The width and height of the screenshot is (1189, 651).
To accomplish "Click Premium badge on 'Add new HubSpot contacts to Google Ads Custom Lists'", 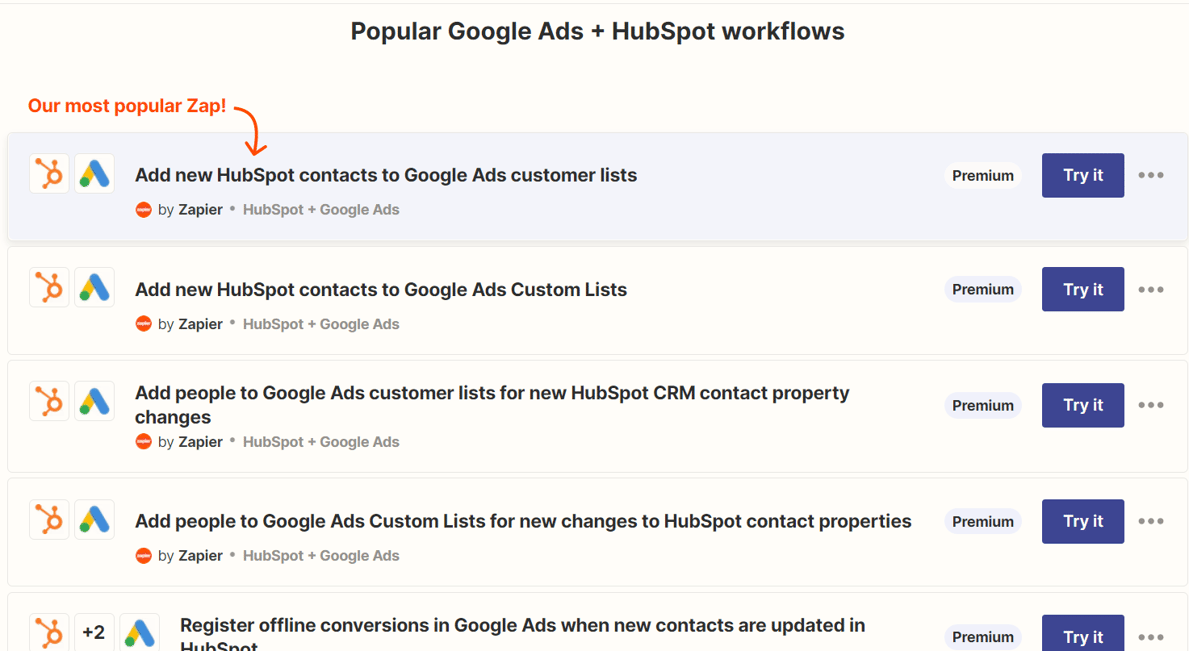I will click(x=983, y=290).
